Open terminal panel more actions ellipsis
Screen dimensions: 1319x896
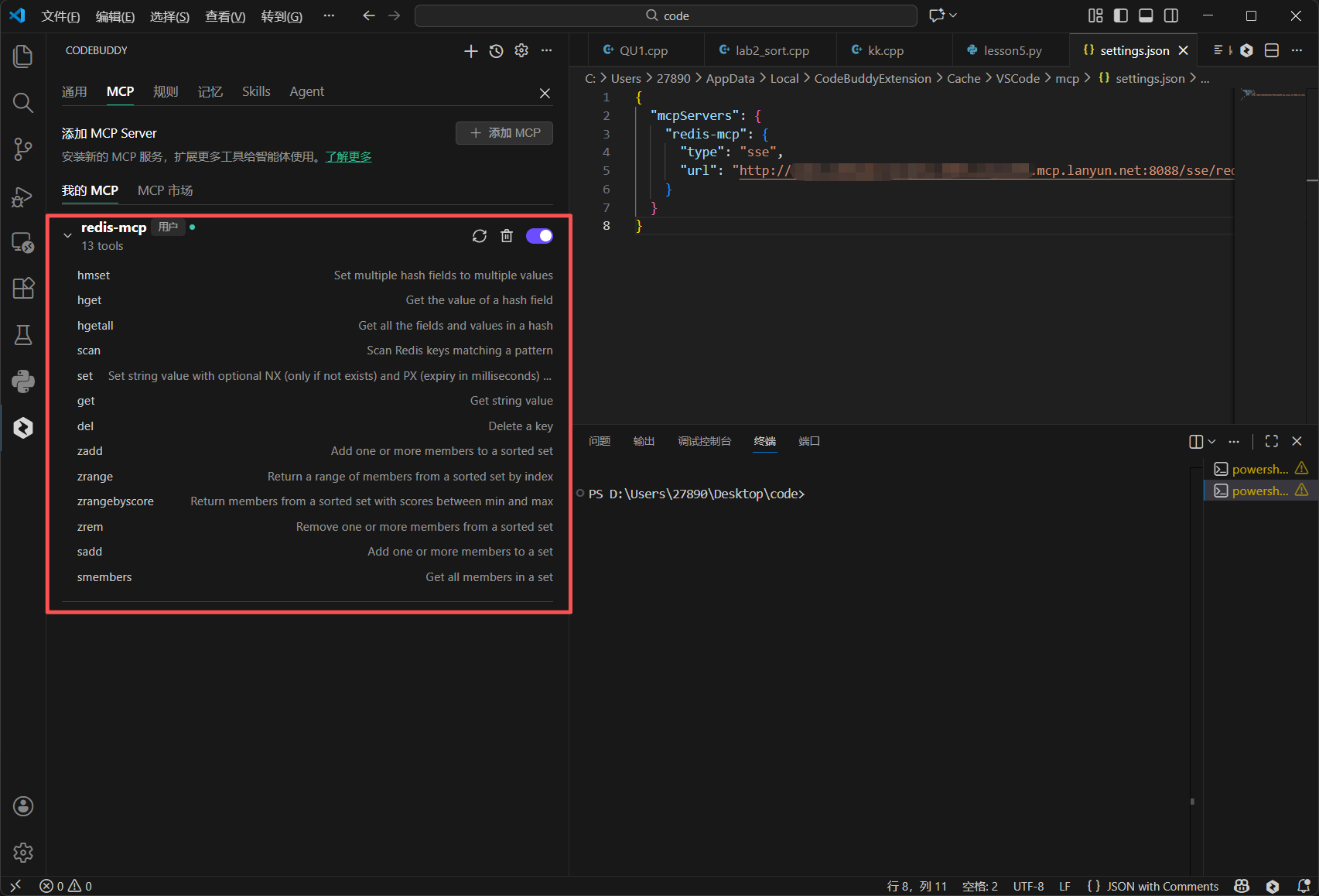(1234, 441)
